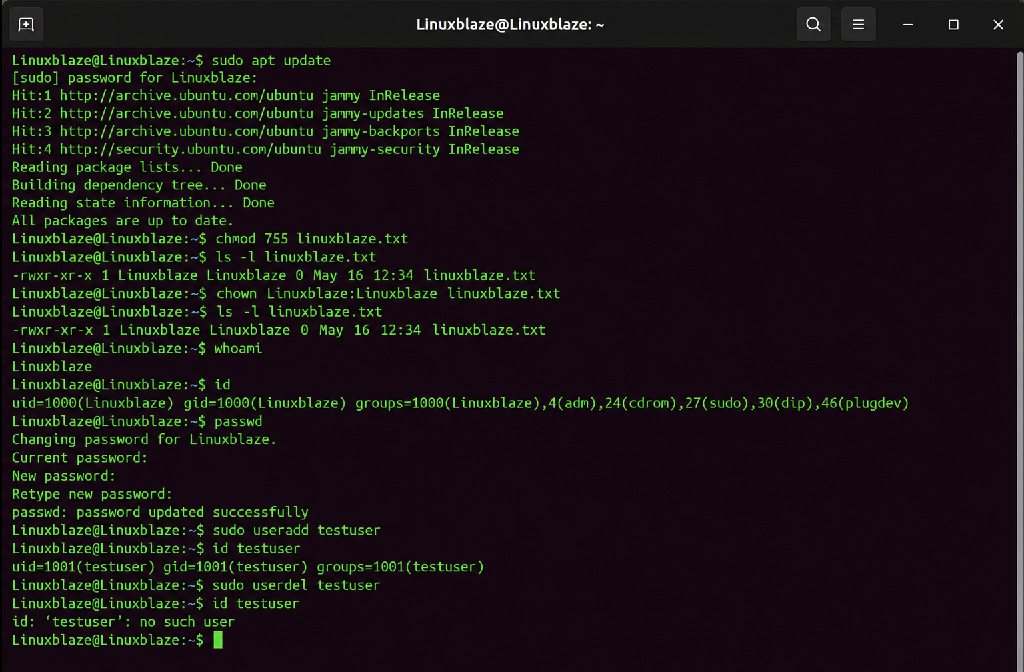
Task: Click '[sudo] password for Linuxblaze:' line
Action: (135, 78)
